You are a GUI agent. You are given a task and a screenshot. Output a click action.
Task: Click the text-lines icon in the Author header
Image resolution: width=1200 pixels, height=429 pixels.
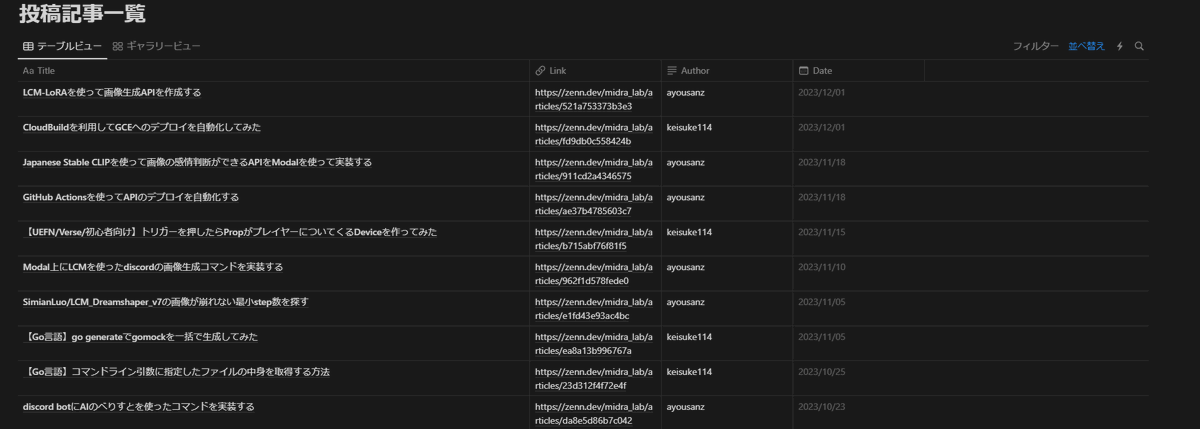click(672, 71)
